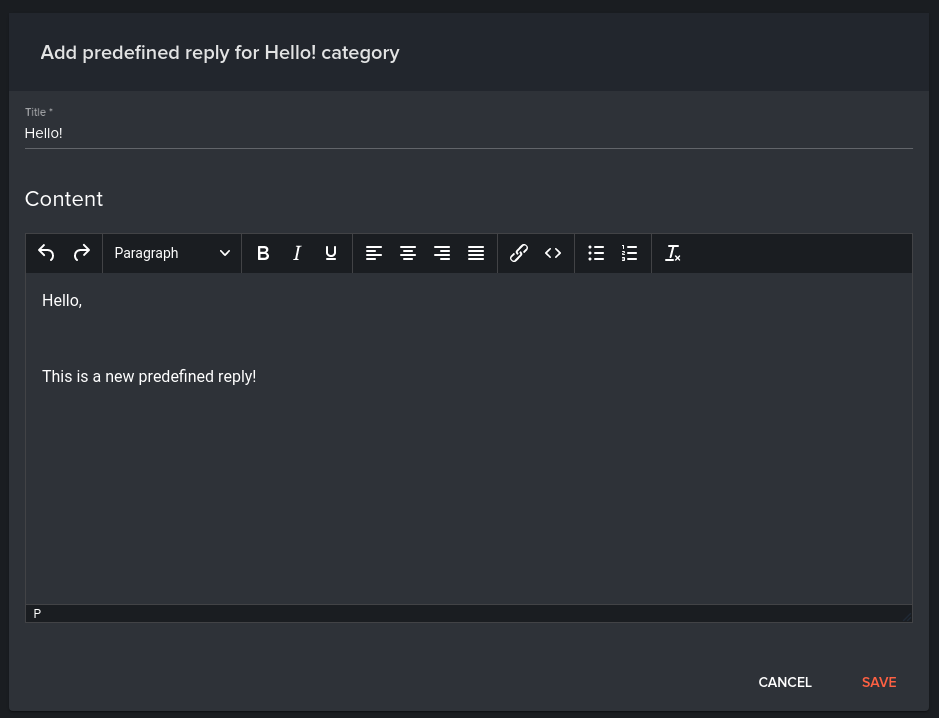The image size is (939, 718).
Task: Insert a numbered list
Action: click(629, 253)
